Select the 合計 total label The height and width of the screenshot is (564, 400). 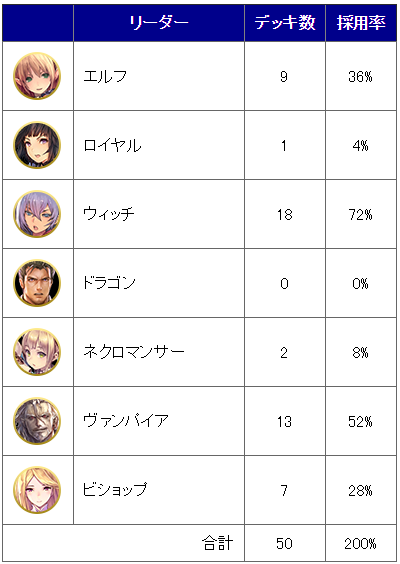[217, 543]
